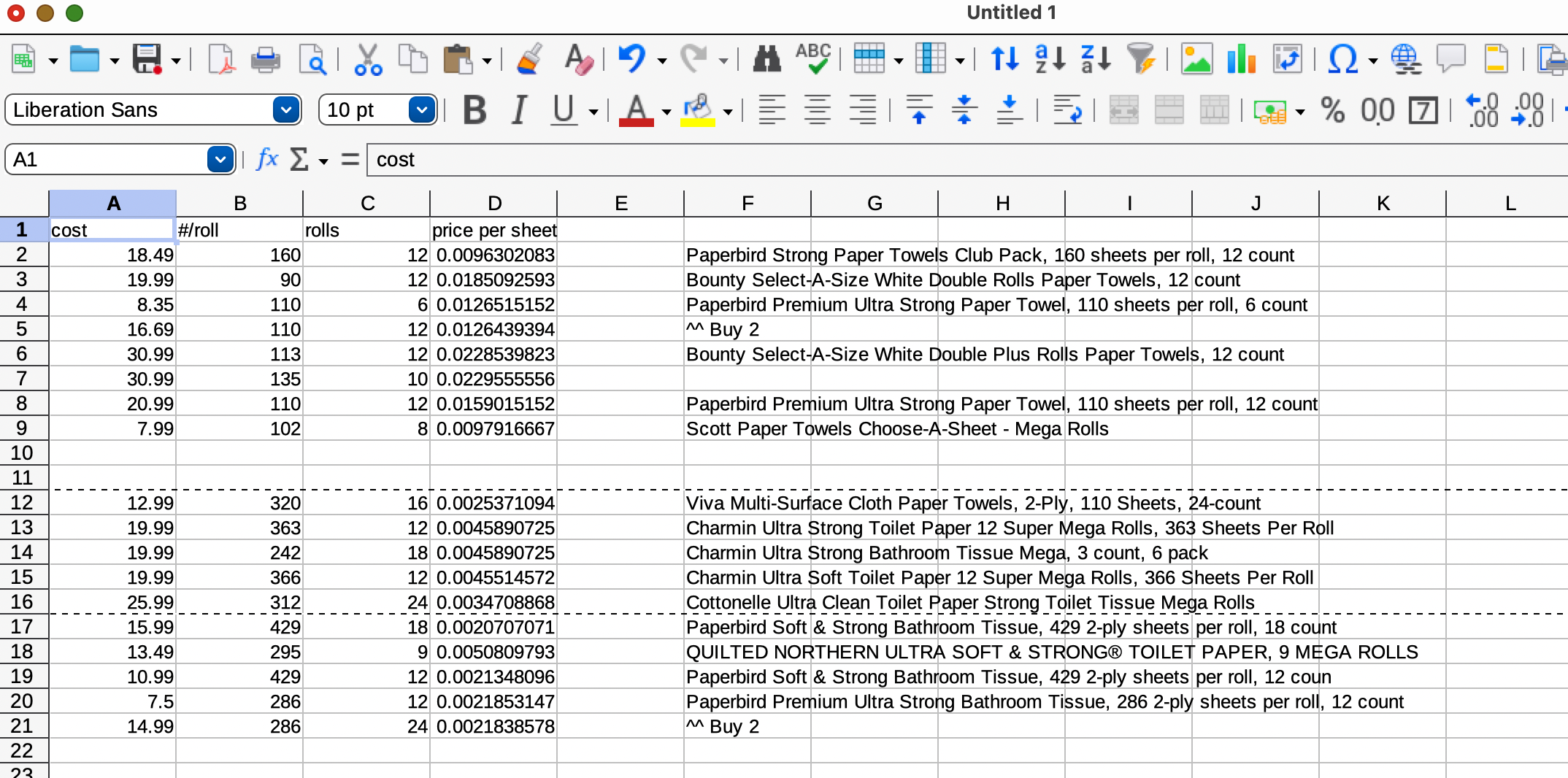This screenshot has width=1568, height=778.
Task: Open the Liberation Sans font name dropdown
Action: pyautogui.click(x=286, y=110)
